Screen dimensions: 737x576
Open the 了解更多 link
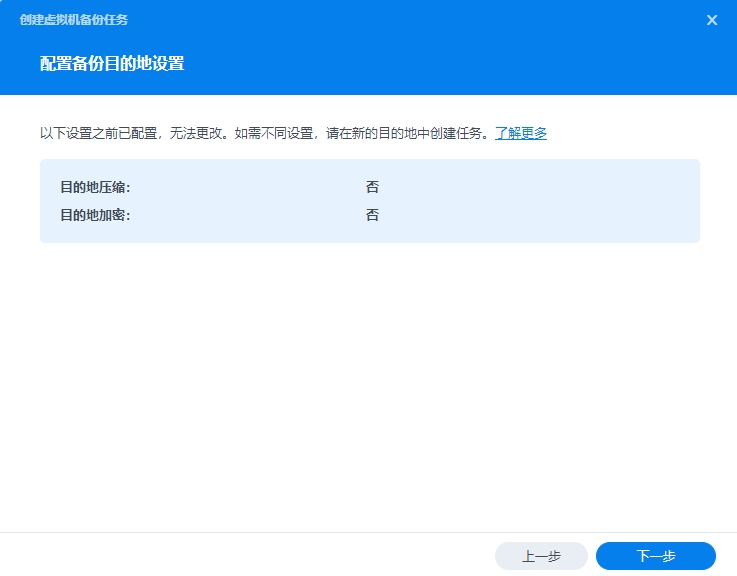point(521,133)
